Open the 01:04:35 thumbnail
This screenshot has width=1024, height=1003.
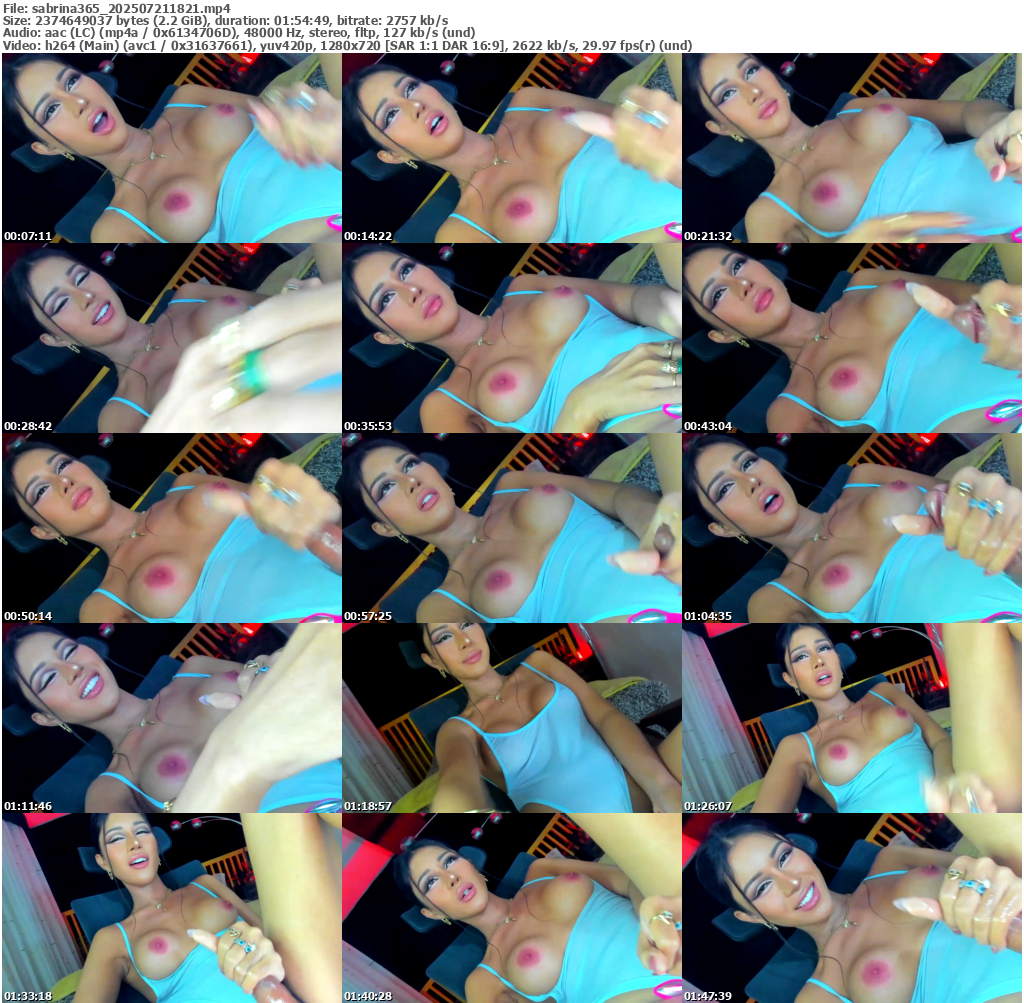(852, 528)
